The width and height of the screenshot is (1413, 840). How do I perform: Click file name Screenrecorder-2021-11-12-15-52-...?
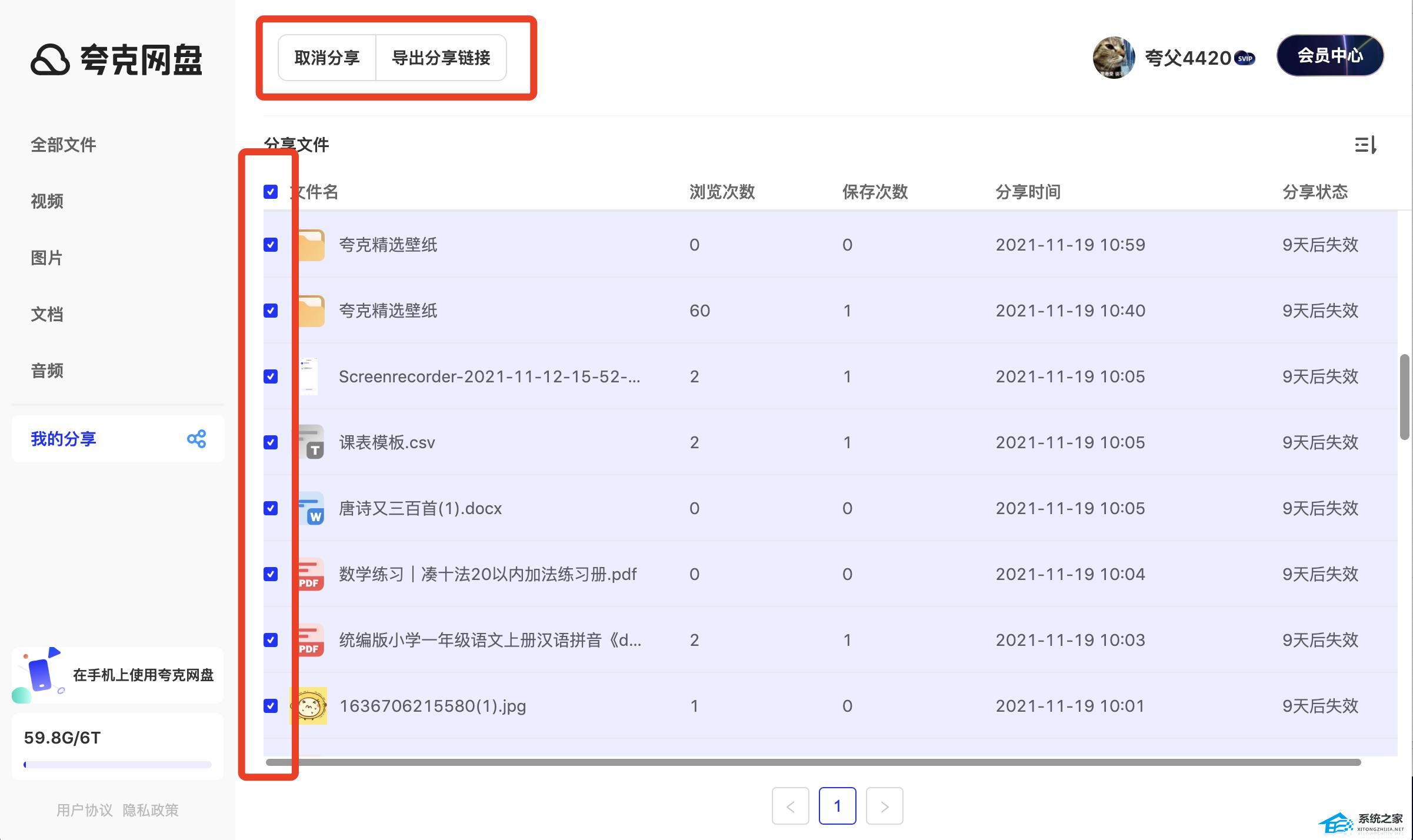pos(489,376)
